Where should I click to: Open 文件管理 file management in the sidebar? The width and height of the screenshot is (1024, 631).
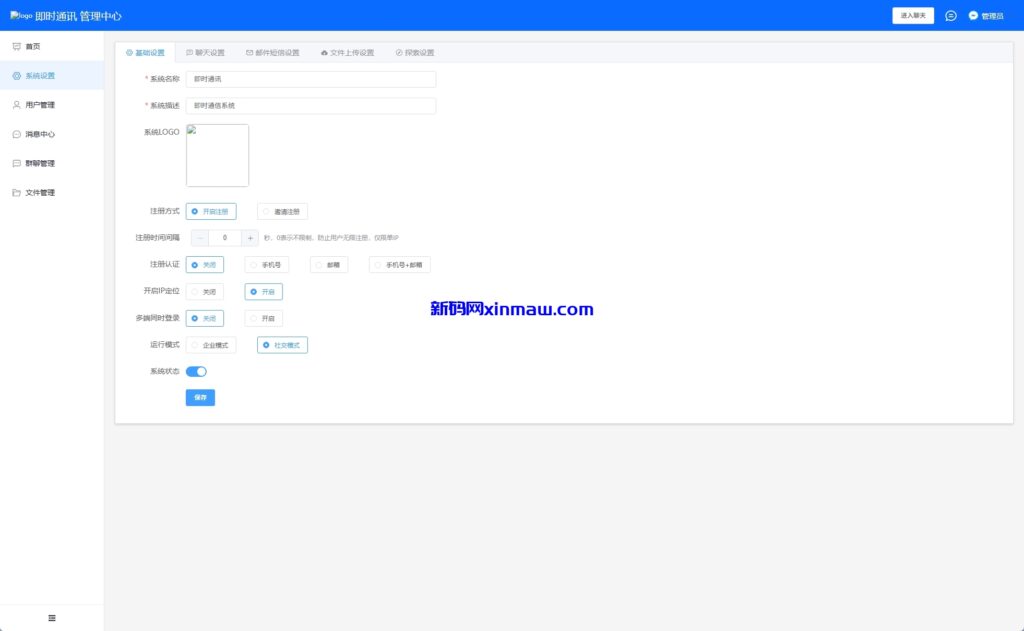39,192
